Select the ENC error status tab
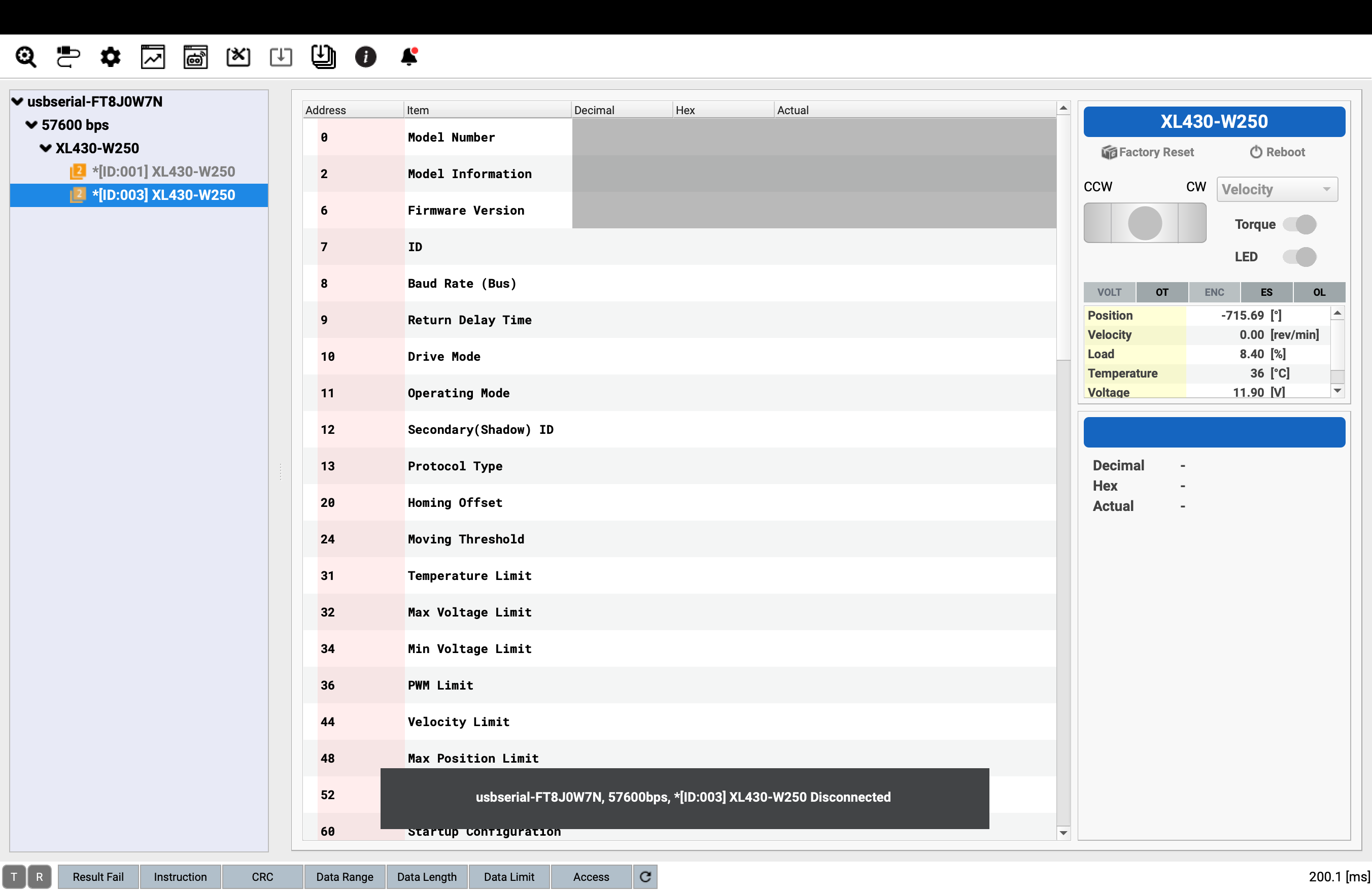The image size is (1372, 891). tap(1214, 292)
